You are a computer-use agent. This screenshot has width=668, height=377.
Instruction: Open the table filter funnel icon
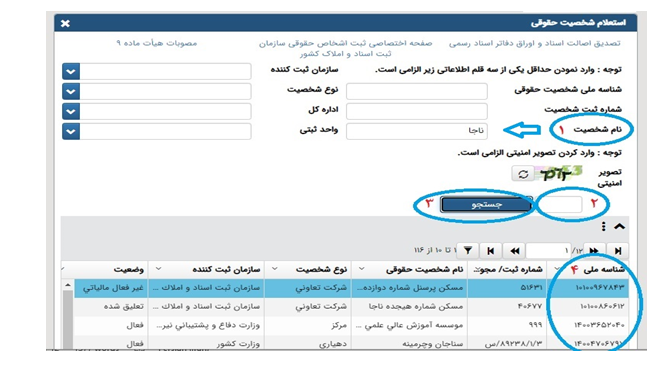(x=468, y=251)
